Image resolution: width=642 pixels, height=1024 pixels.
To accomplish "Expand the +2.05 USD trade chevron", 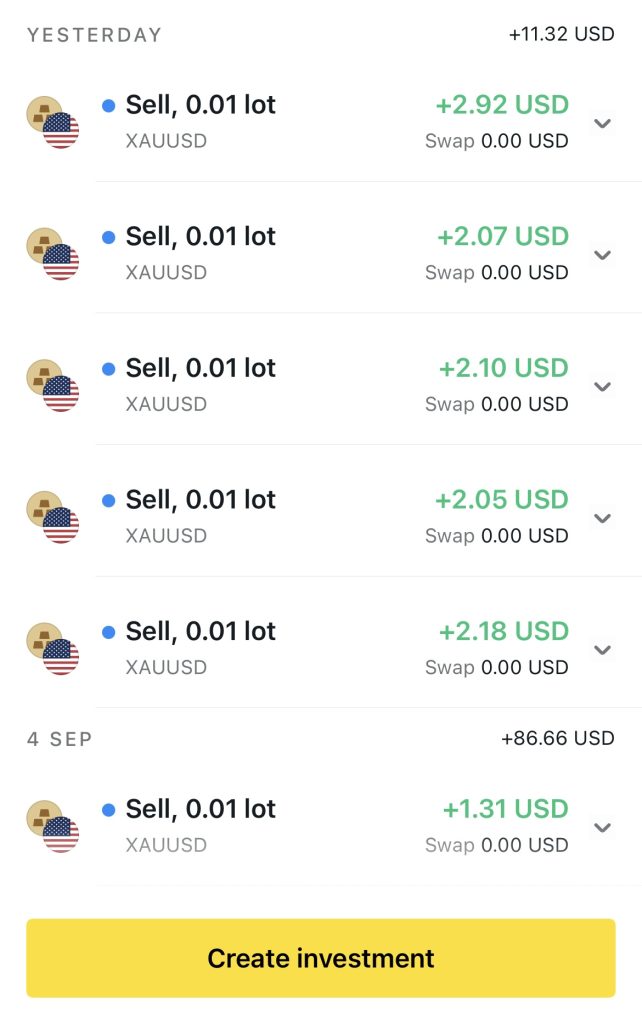I will tap(602, 518).
